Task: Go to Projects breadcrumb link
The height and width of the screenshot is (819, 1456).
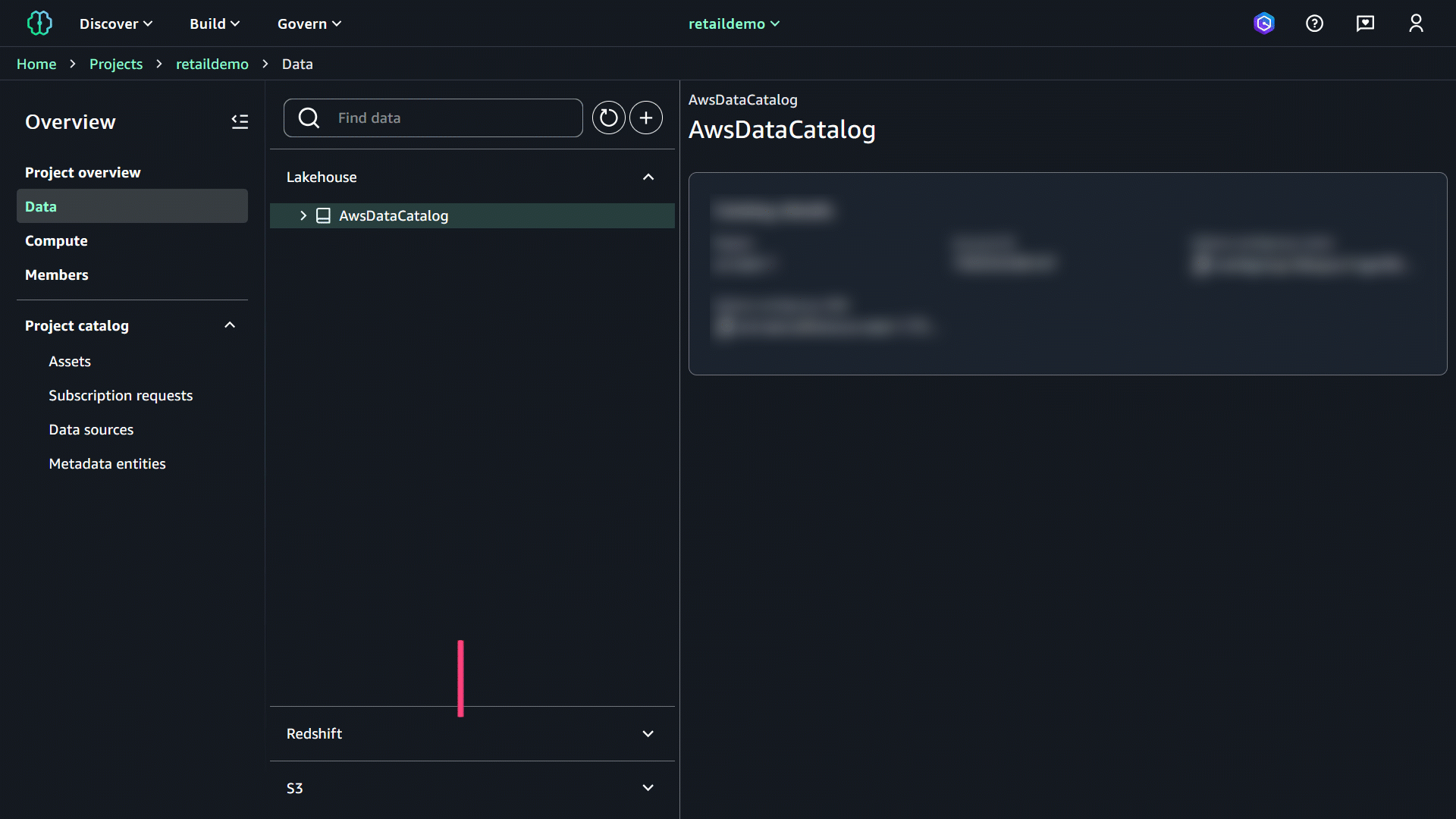Action: click(x=116, y=64)
